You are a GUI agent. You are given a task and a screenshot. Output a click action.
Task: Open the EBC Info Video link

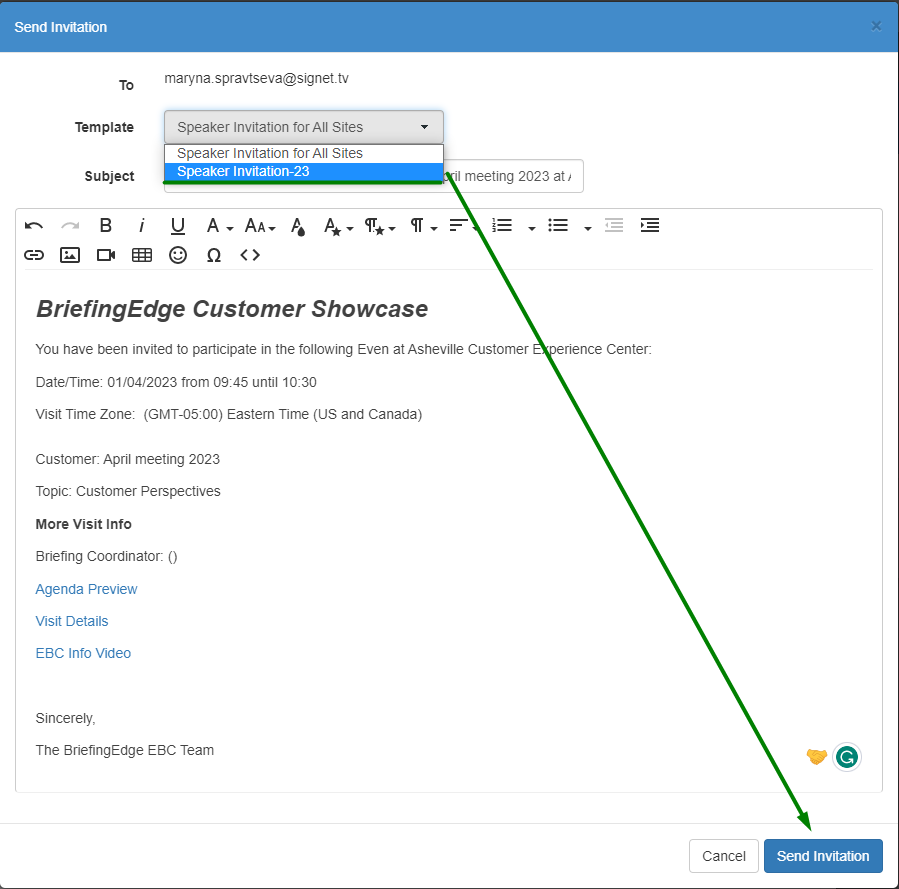(83, 653)
